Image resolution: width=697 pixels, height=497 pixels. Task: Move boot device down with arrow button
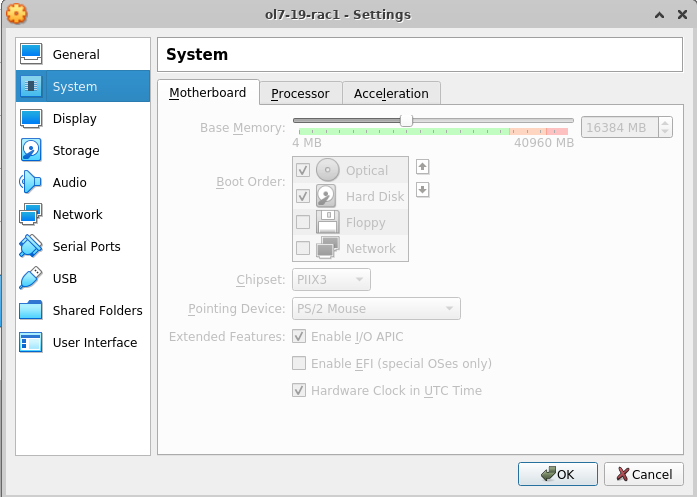click(422, 190)
